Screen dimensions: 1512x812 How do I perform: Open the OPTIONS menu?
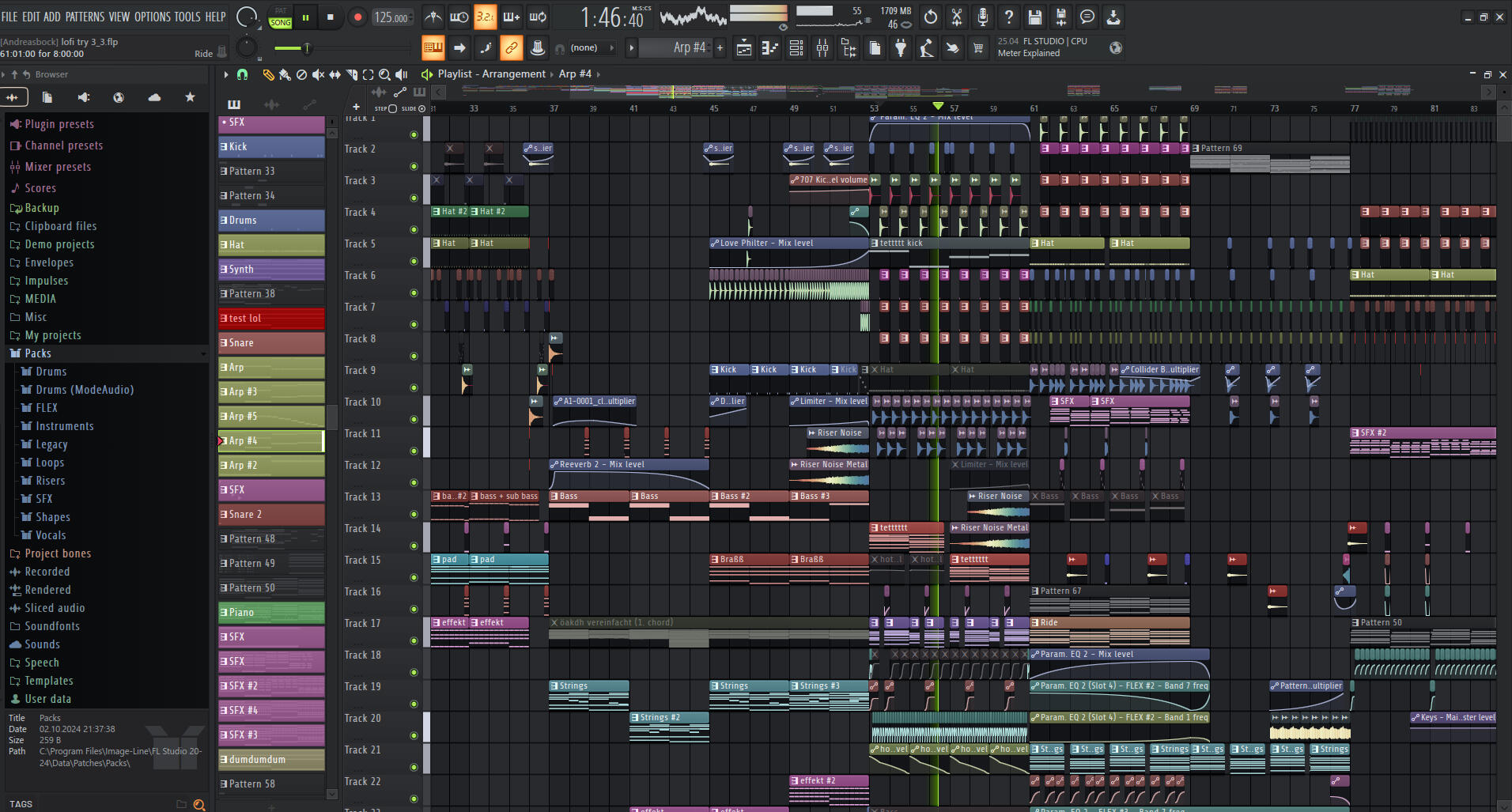pyautogui.click(x=152, y=17)
